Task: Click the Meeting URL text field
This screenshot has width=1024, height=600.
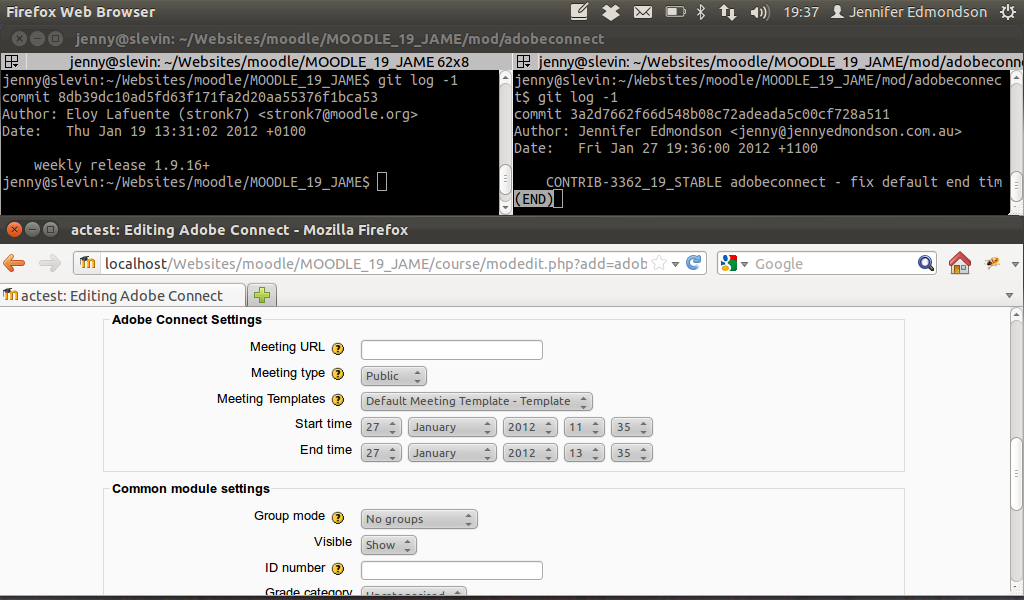Action: pyautogui.click(x=452, y=350)
